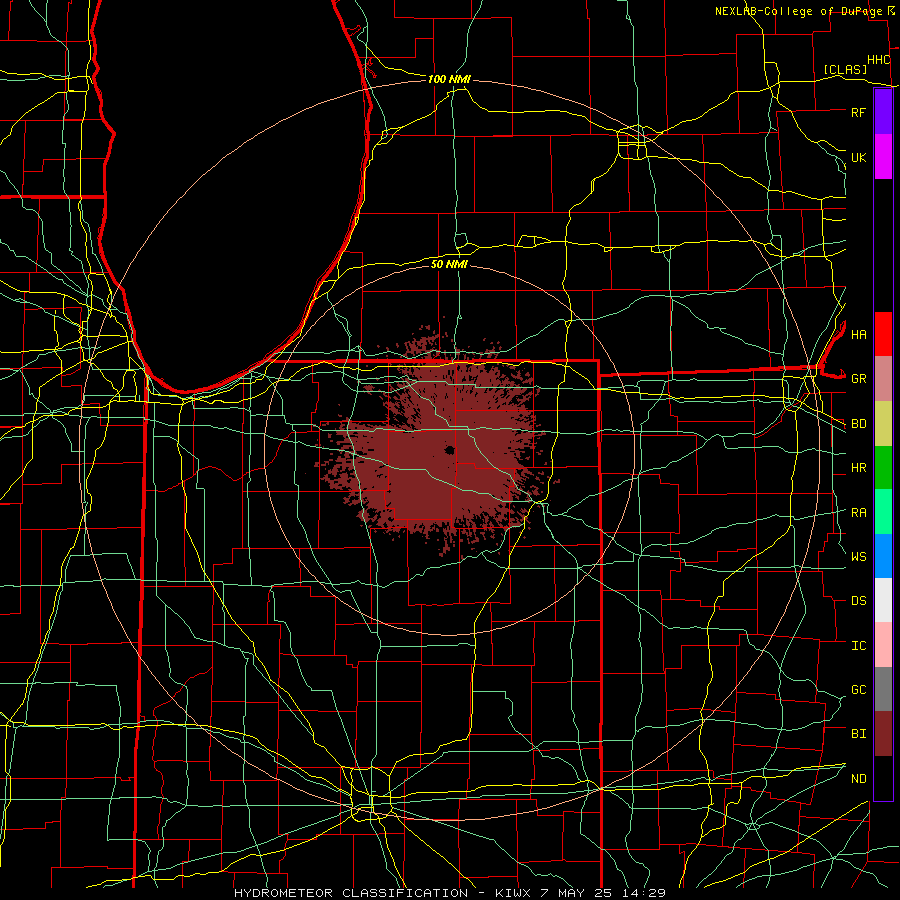
Task: Click the HA legend label text
Action: point(859,335)
